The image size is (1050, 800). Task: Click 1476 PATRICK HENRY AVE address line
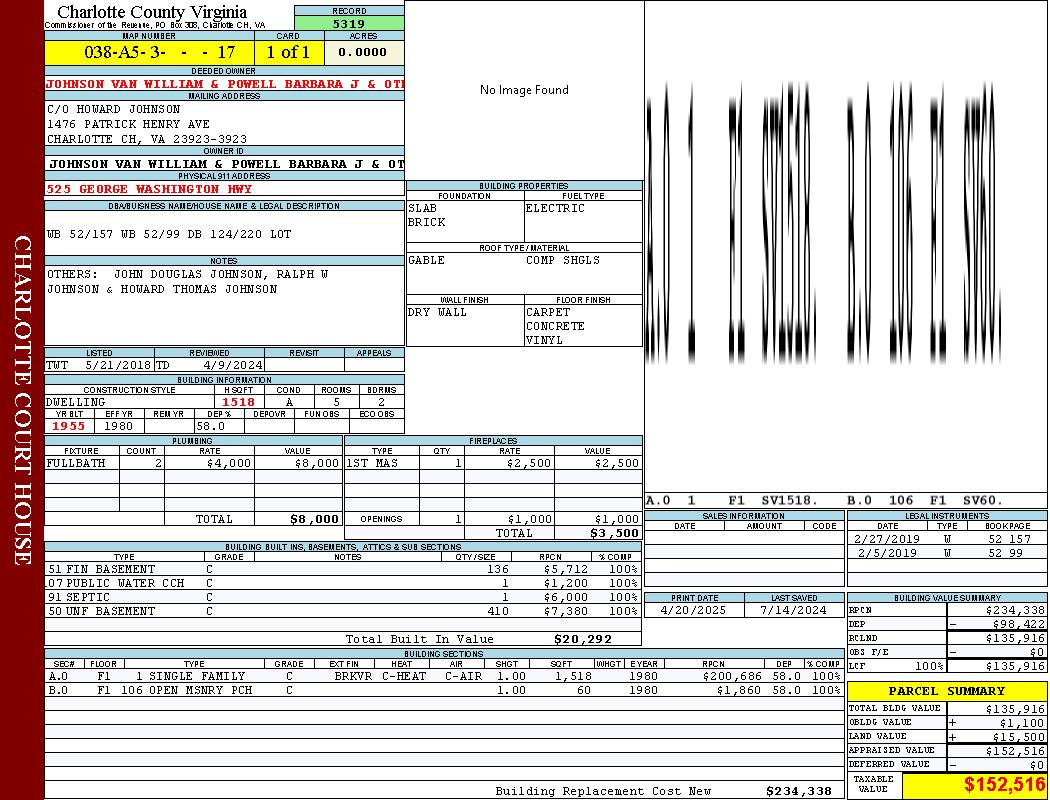point(128,125)
